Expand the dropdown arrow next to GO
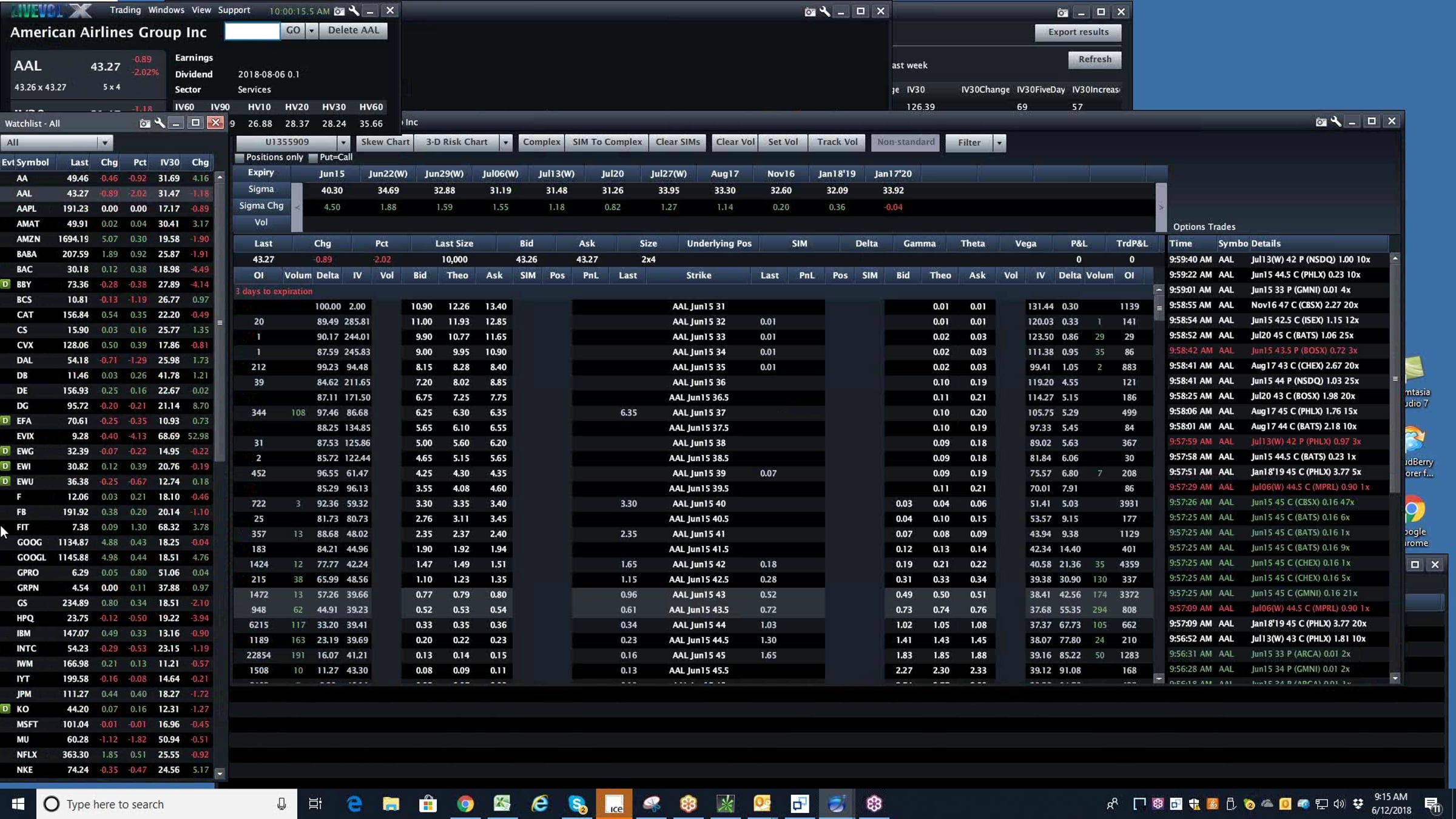 [311, 30]
